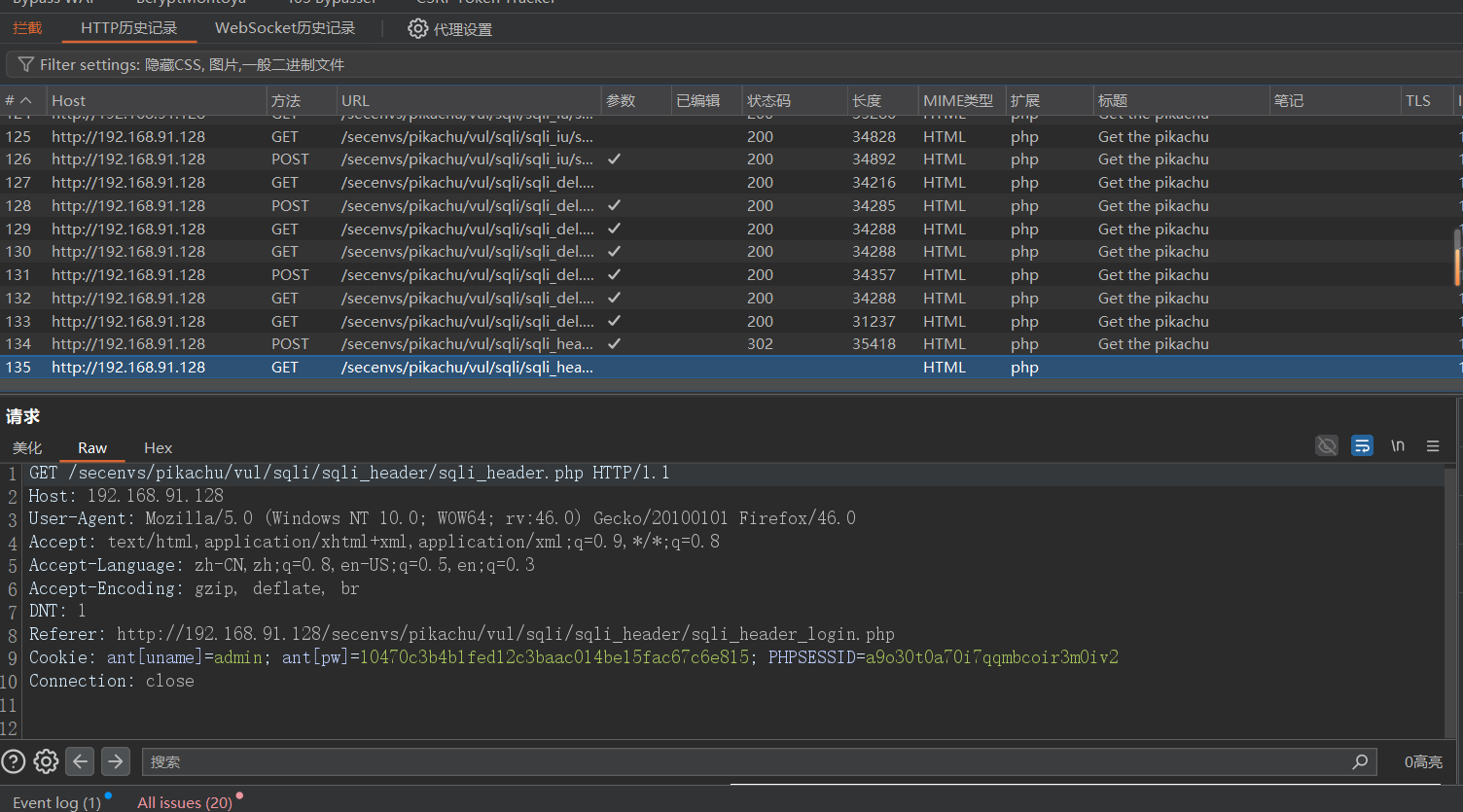Open search settings gear icon
The width and height of the screenshot is (1463, 812).
coord(46,761)
